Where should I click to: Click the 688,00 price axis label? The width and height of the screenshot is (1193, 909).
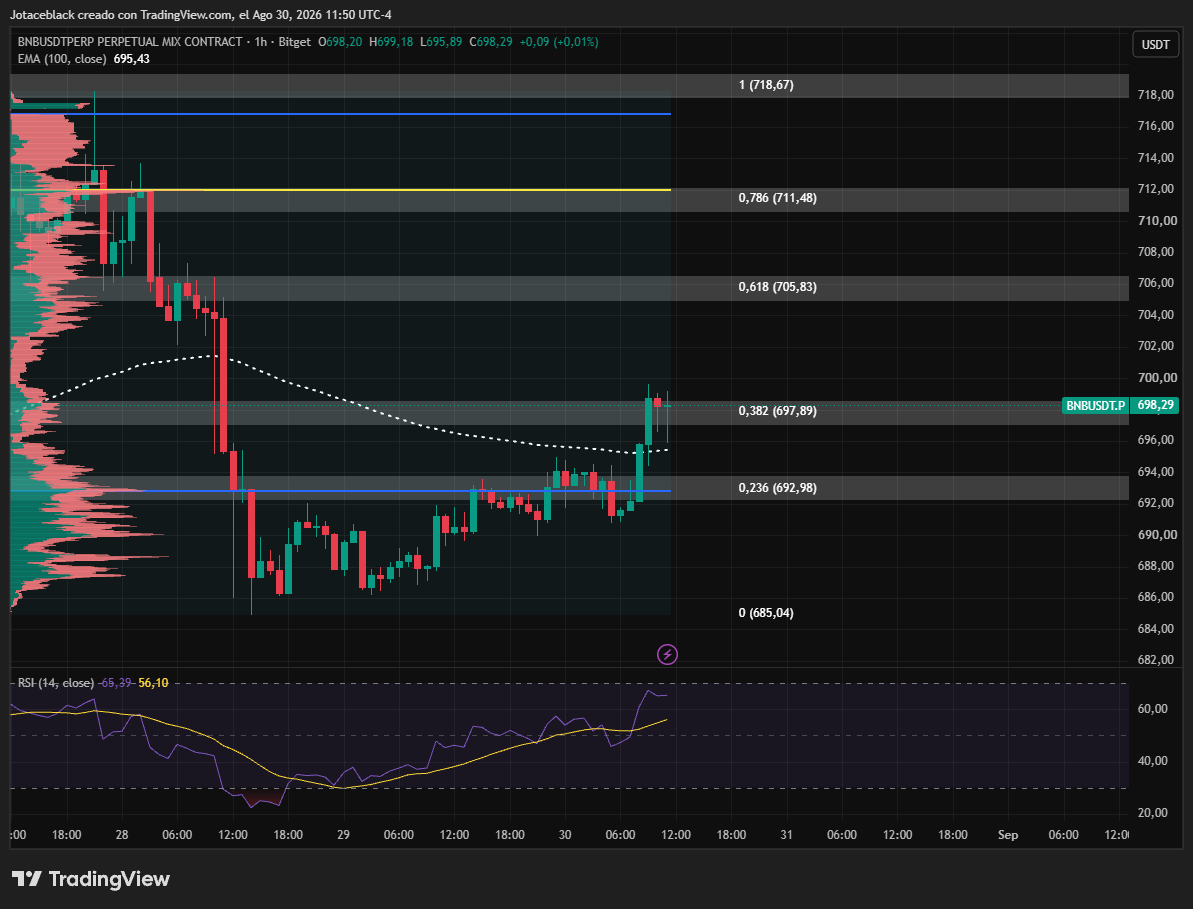point(1155,566)
